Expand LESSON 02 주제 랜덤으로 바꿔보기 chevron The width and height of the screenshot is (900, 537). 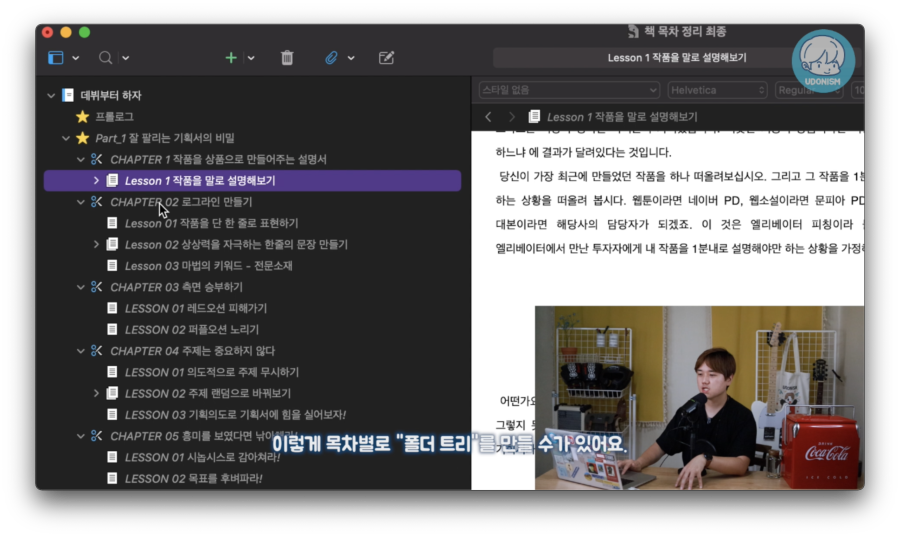(96, 394)
